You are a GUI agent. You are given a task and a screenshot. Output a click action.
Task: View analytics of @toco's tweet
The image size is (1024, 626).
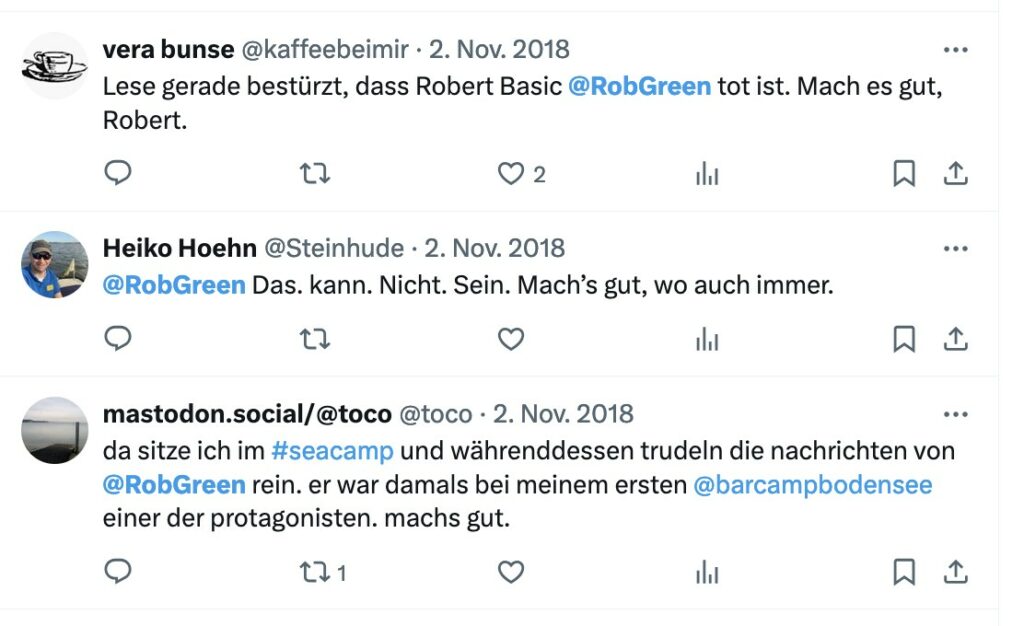click(707, 572)
